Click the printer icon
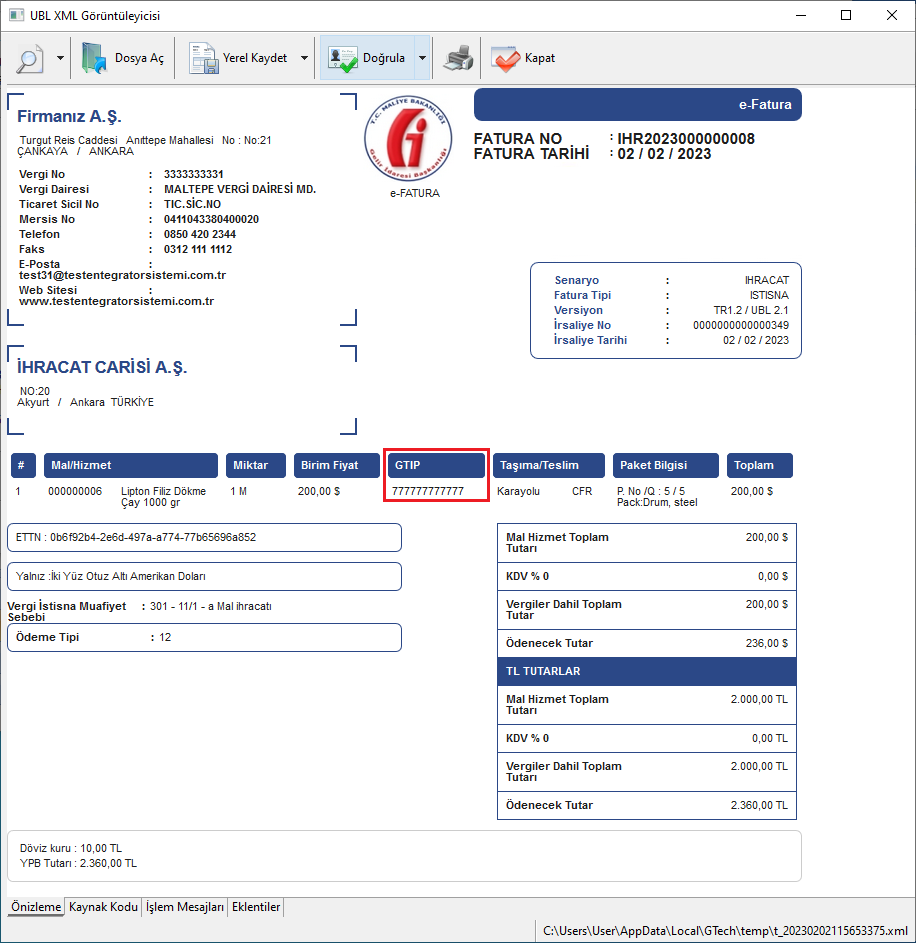 pyautogui.click(x=458, y=58)
